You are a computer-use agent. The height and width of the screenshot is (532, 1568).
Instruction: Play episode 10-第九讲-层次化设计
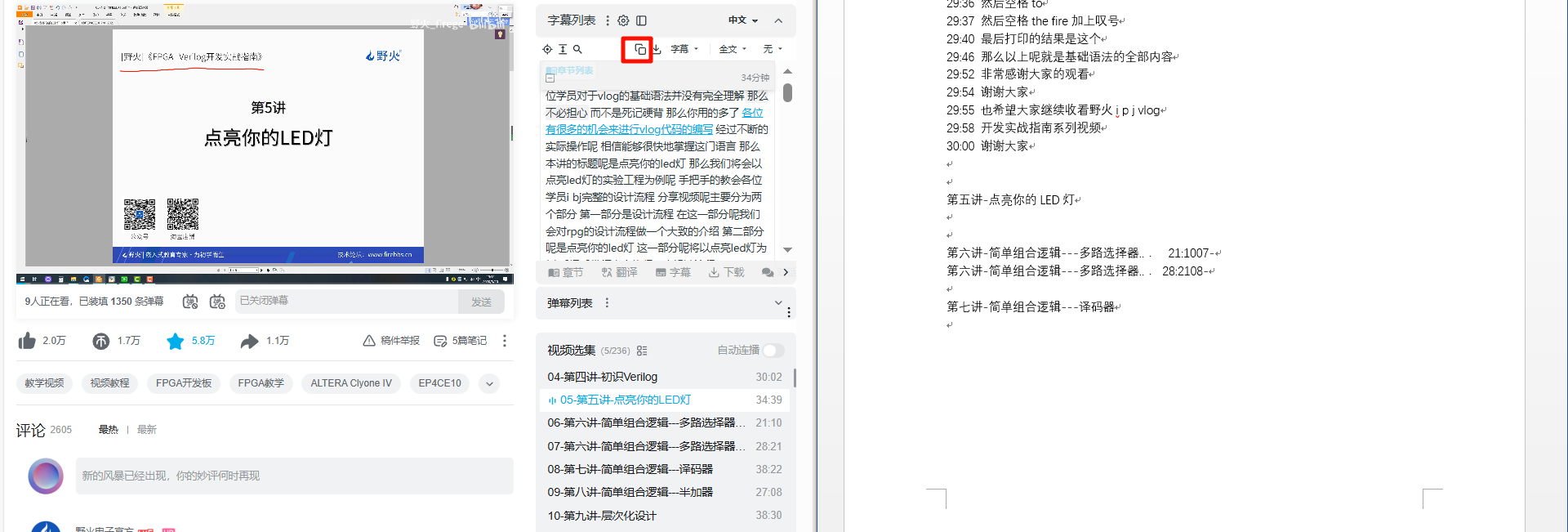pos(665,516)
